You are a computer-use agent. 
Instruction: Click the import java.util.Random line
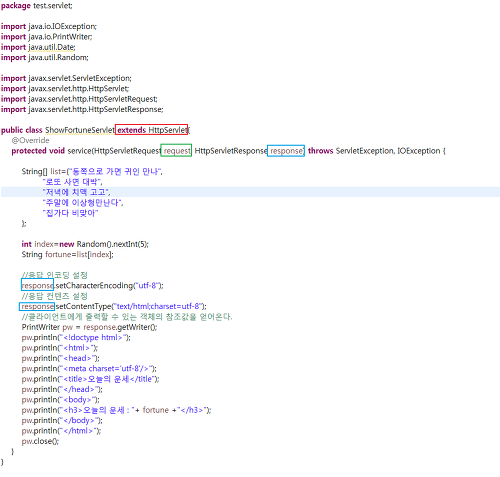point(45,58)
